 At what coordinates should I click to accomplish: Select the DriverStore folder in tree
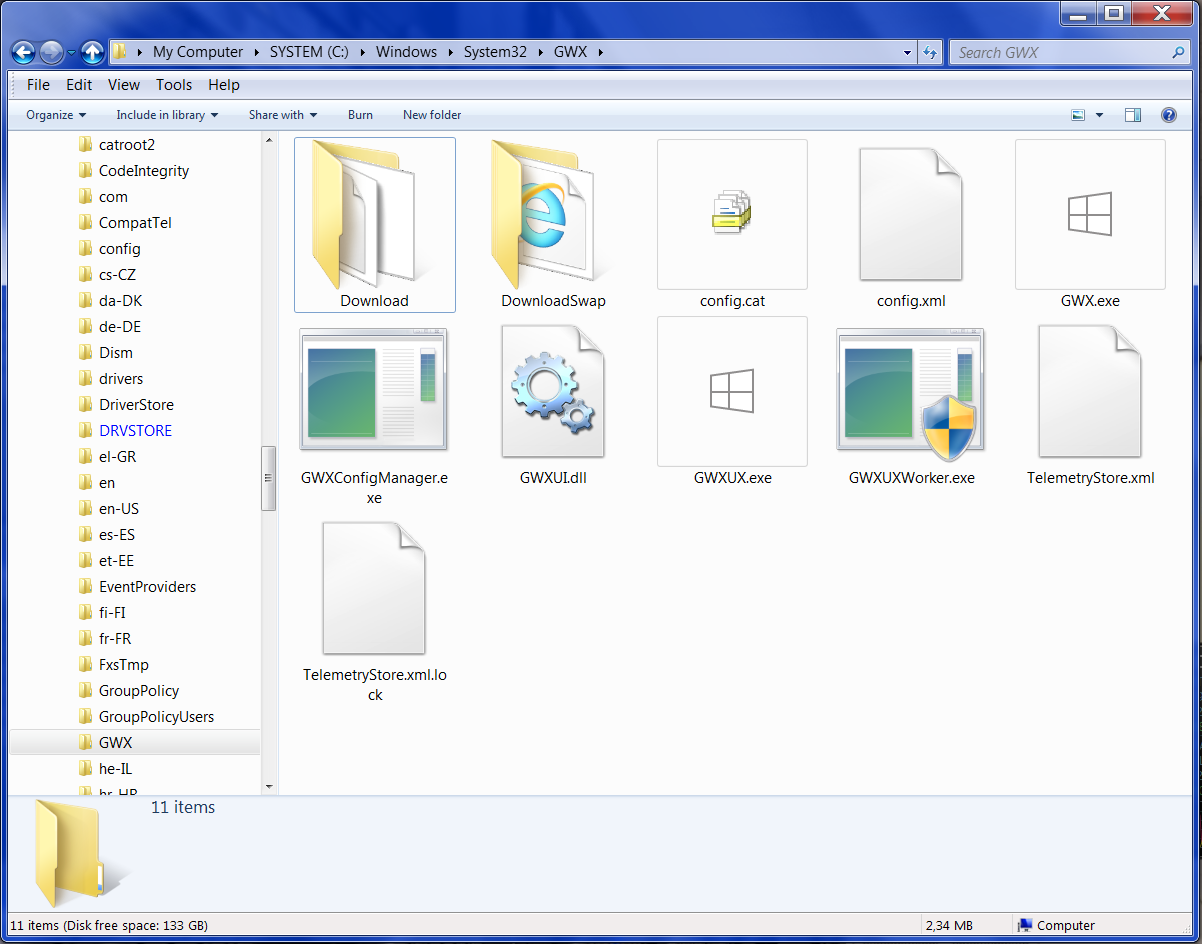pos(136,405)
